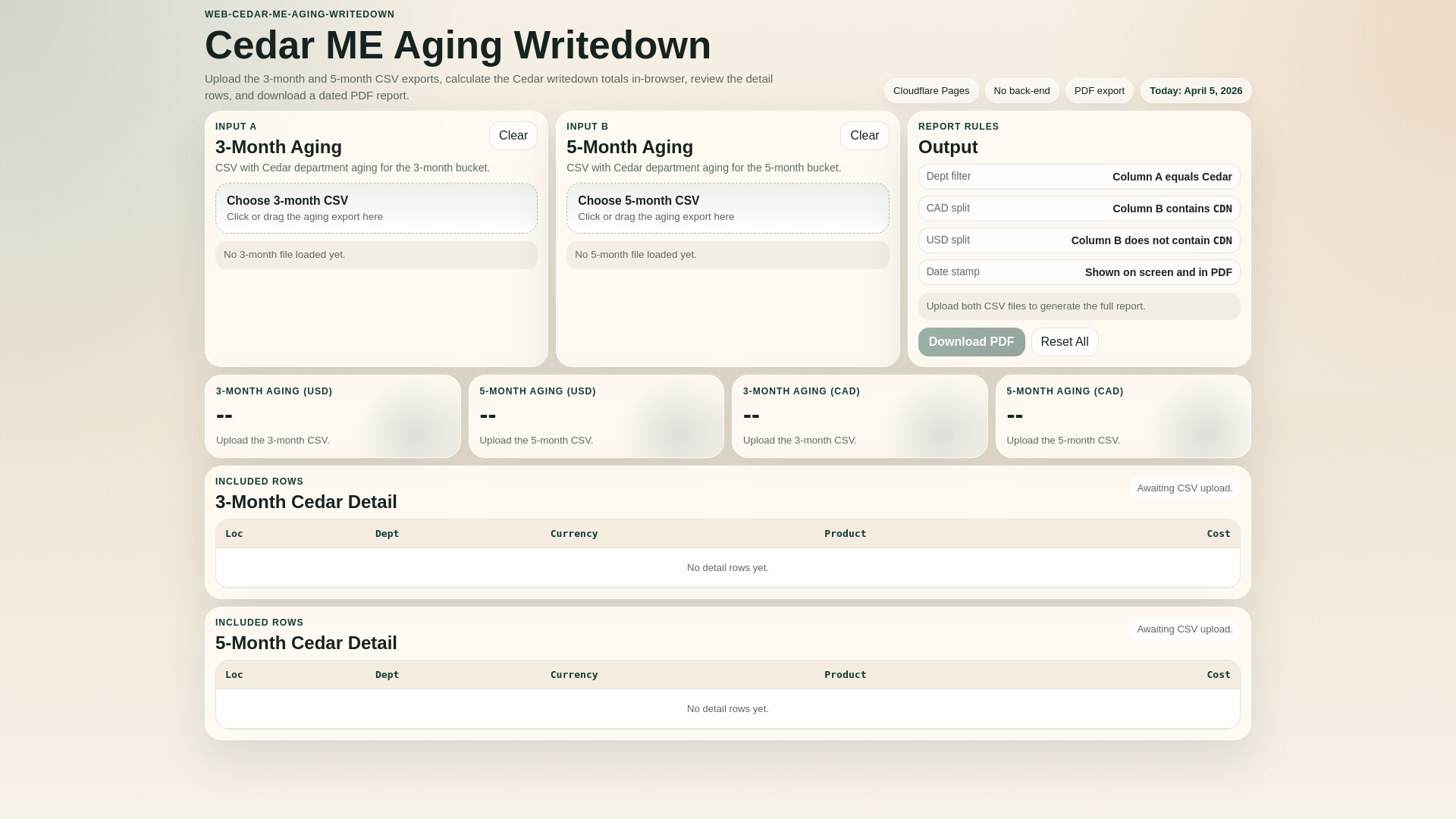Select the CAD split rule row

click(1079, 209)
